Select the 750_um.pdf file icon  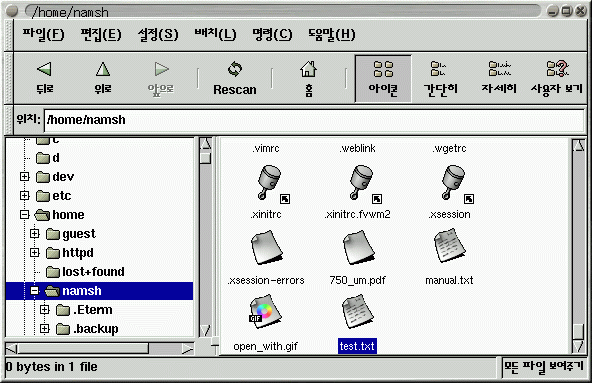point(359,247)
